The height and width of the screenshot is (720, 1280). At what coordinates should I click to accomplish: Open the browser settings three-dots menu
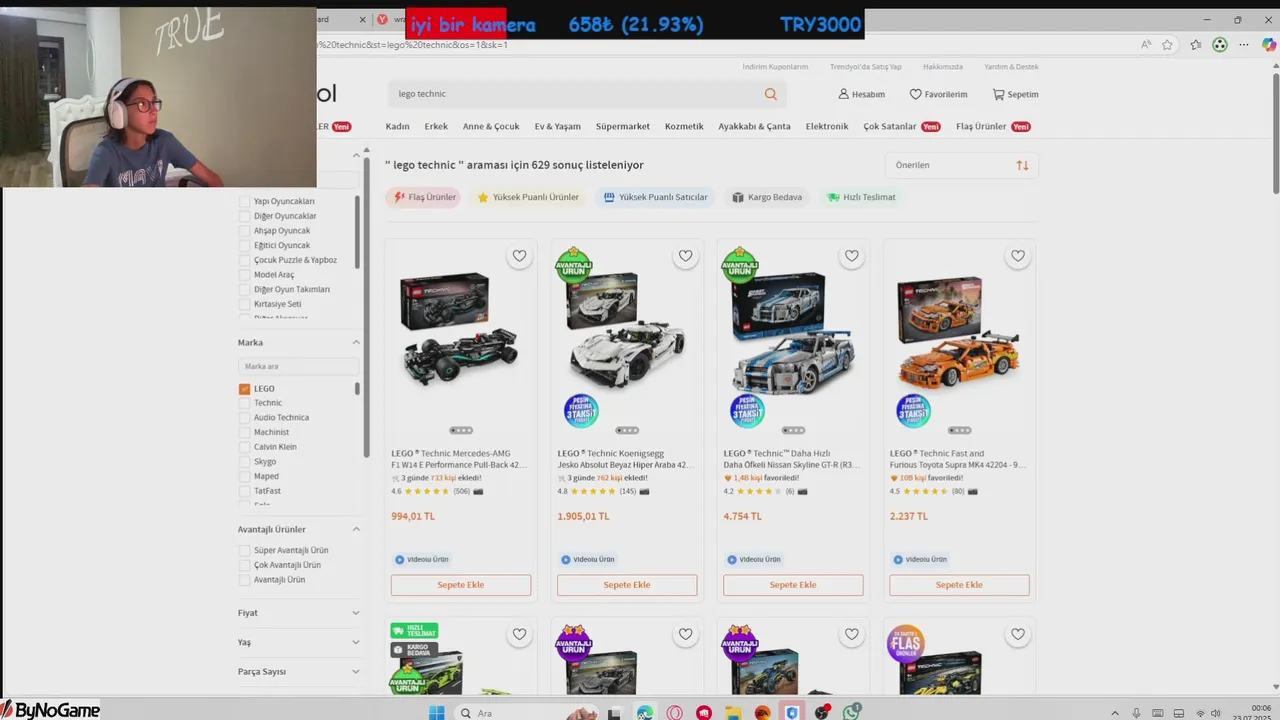click(x=1244, y=45)
